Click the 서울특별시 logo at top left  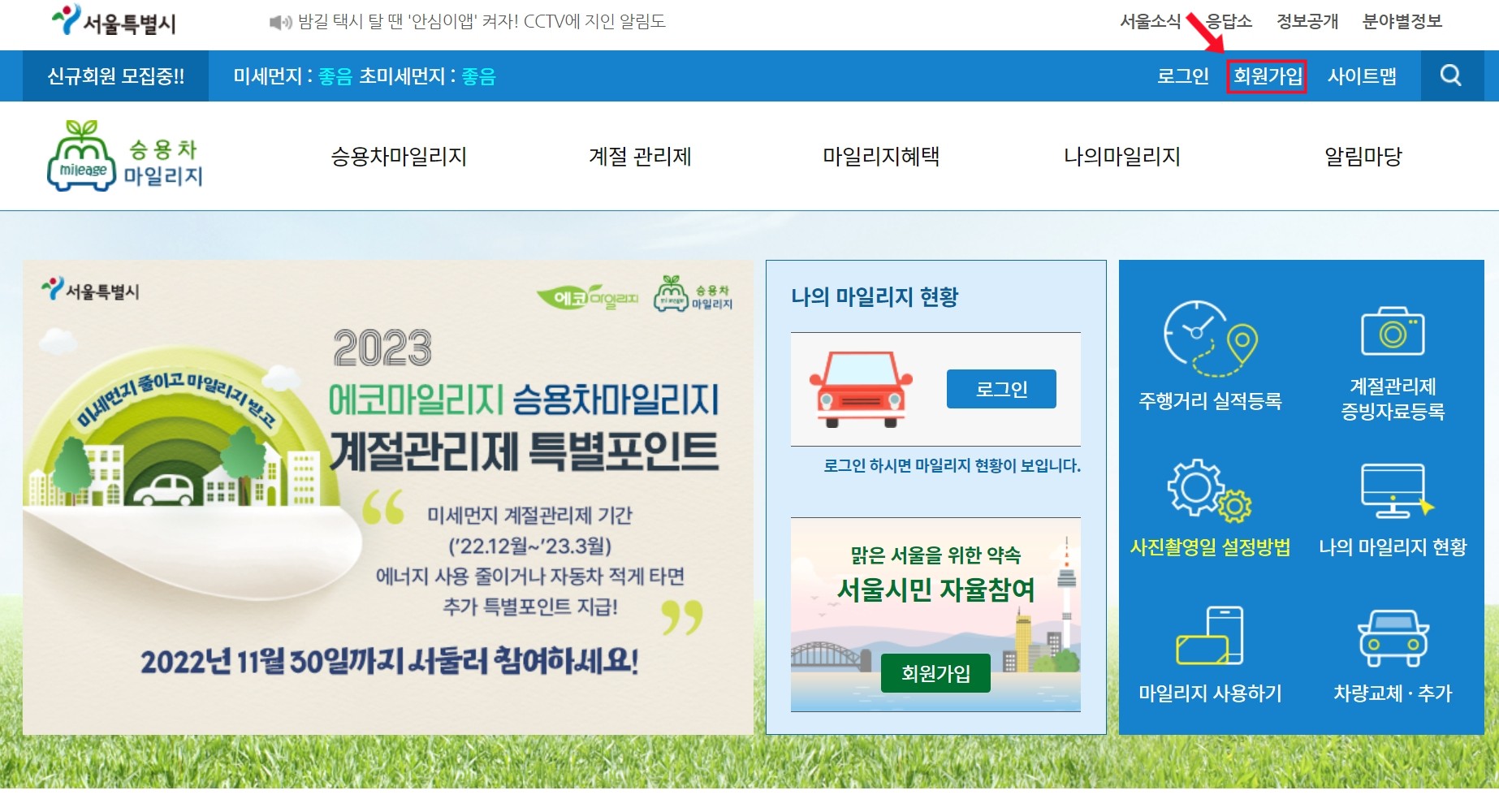[114, 21]
